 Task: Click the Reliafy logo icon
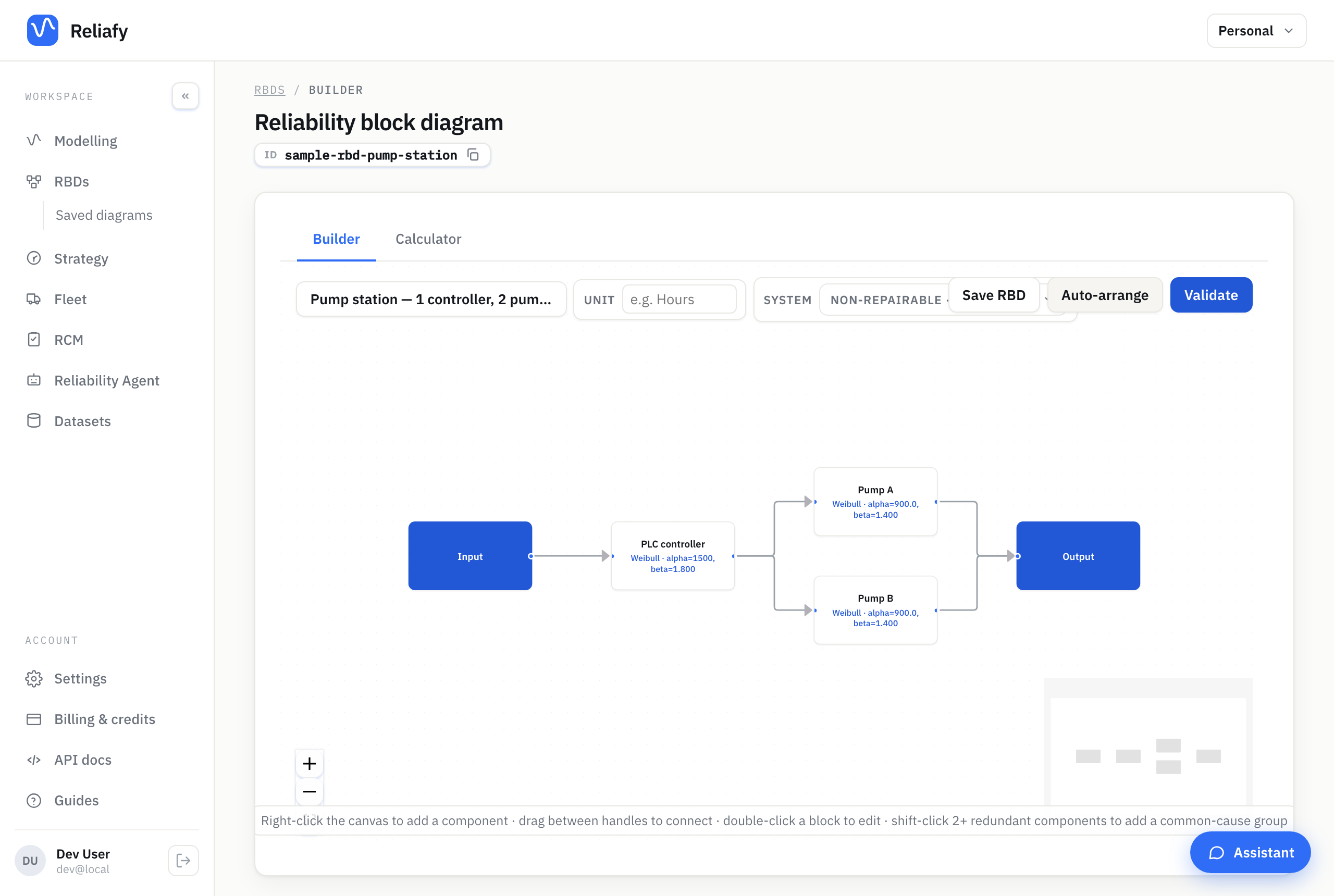pos(42,30)
